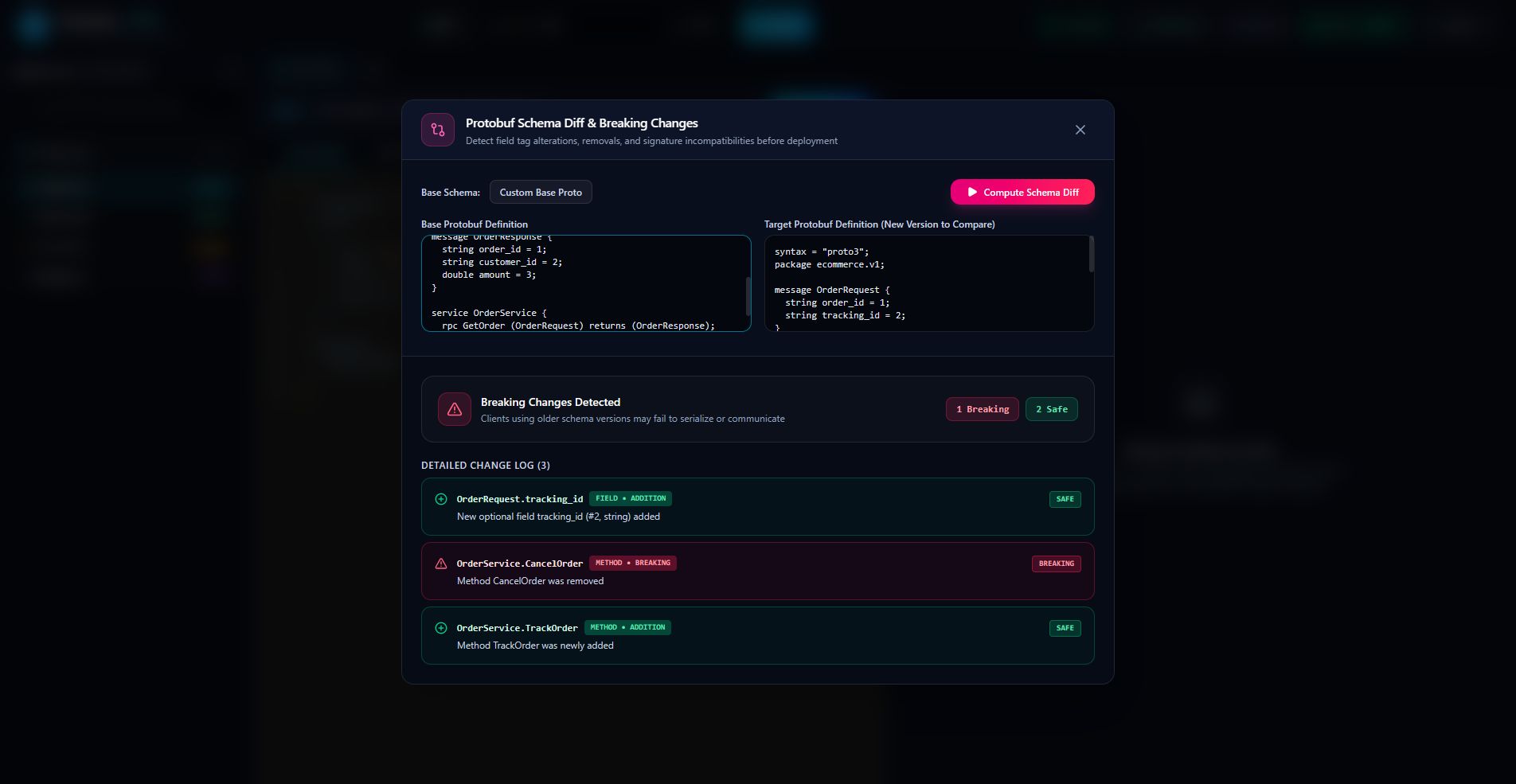Click inside the Base Protobuf Definition editor
The height and width of the screenshot is (784, 1516).
tap(586, 283)
